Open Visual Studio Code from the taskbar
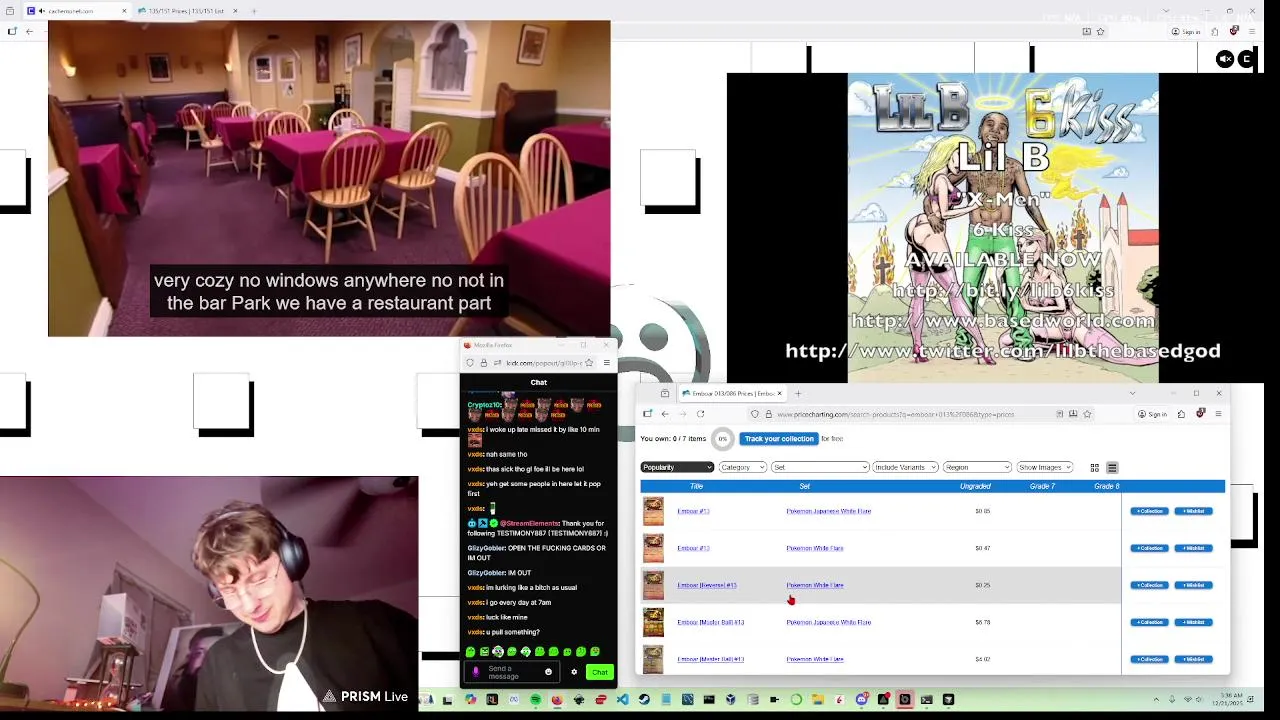Screen dimensions: 1280x720 [x=623, y=699]
